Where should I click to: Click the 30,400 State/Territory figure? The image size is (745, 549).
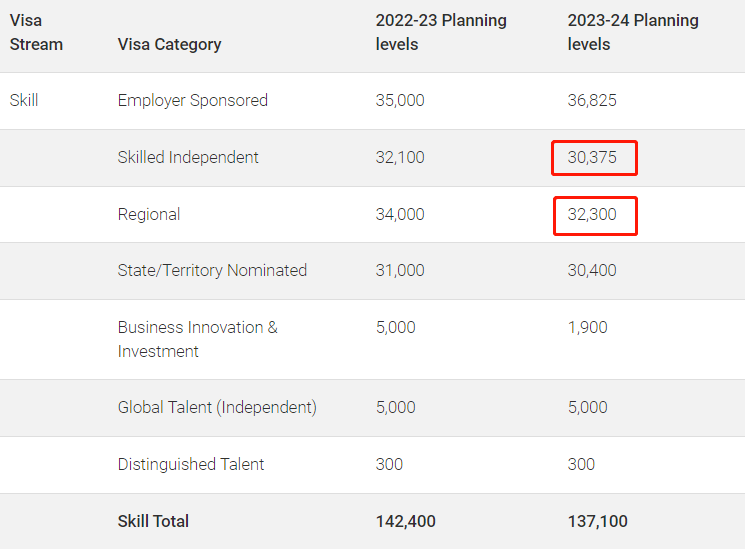coord(594,270)
